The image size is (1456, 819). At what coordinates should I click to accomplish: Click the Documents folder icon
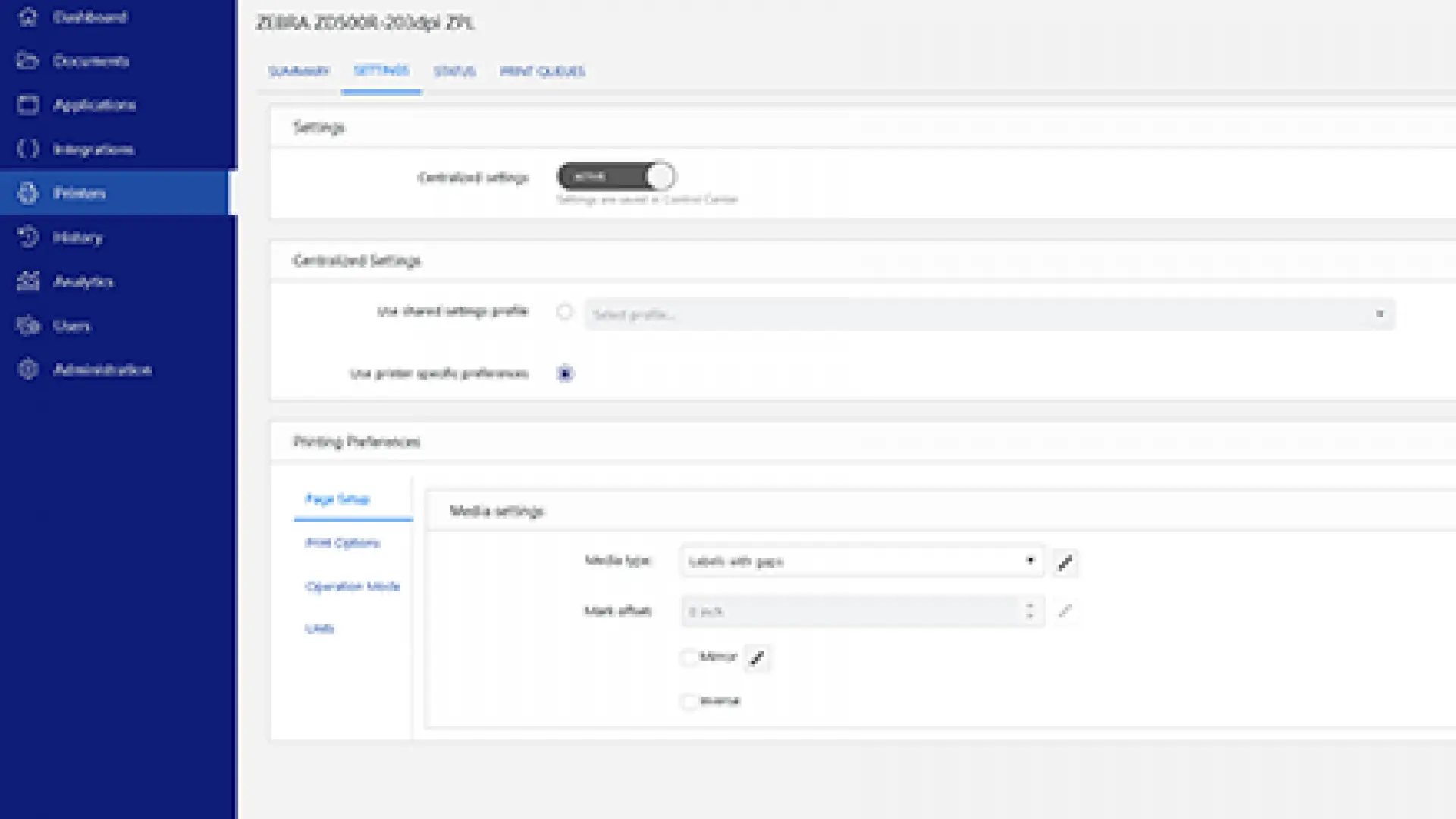(x=28, y=61)
